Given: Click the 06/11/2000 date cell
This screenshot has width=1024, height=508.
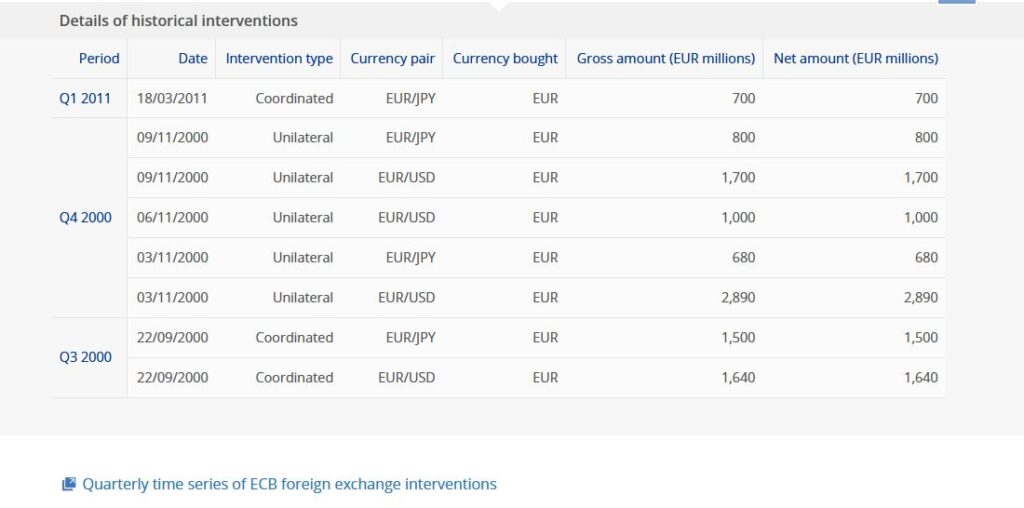Looking at the screenshot, I should [172, 217].
